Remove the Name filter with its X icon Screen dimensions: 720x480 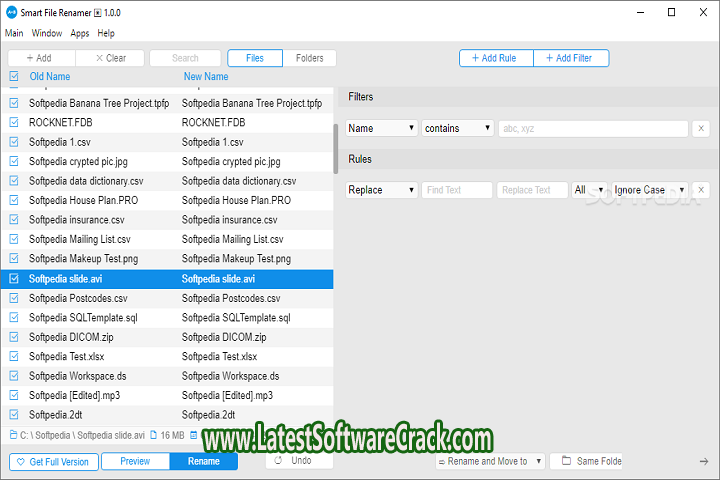tap(701, 129)
